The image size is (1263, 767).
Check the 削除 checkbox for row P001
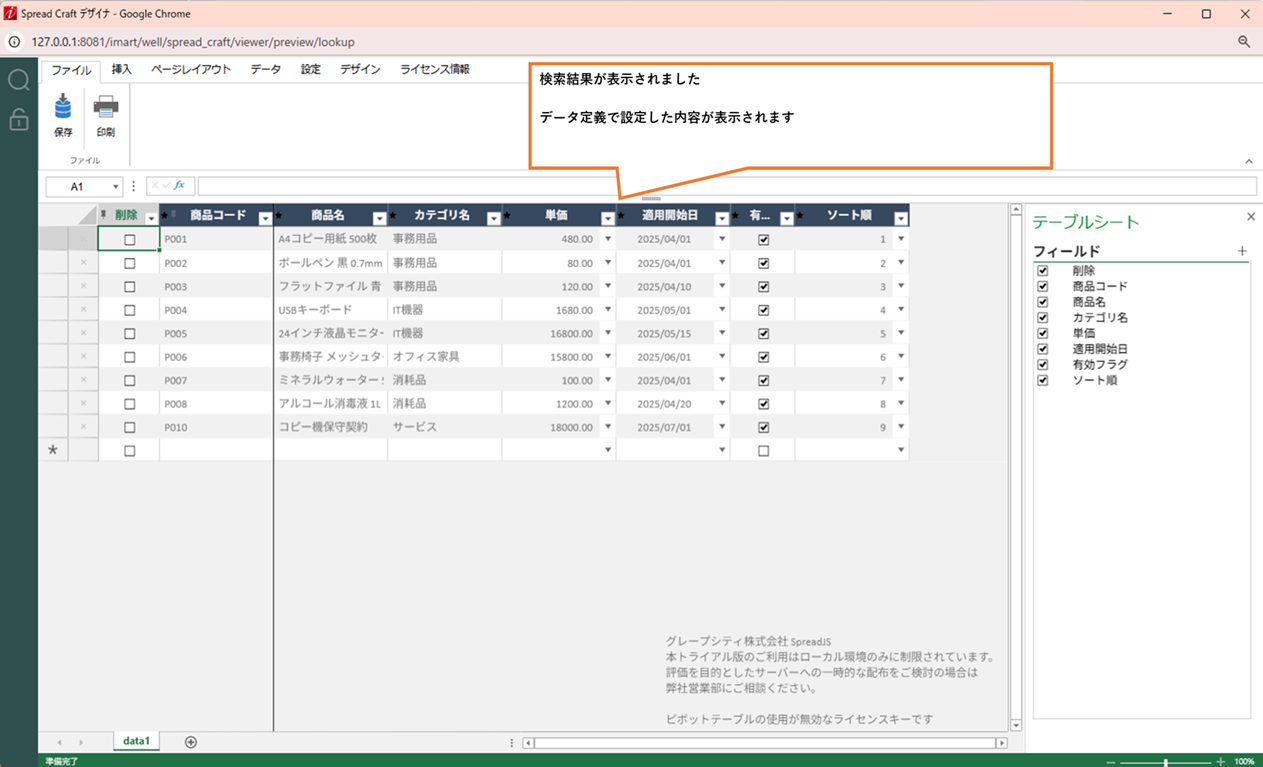(129, 240)
